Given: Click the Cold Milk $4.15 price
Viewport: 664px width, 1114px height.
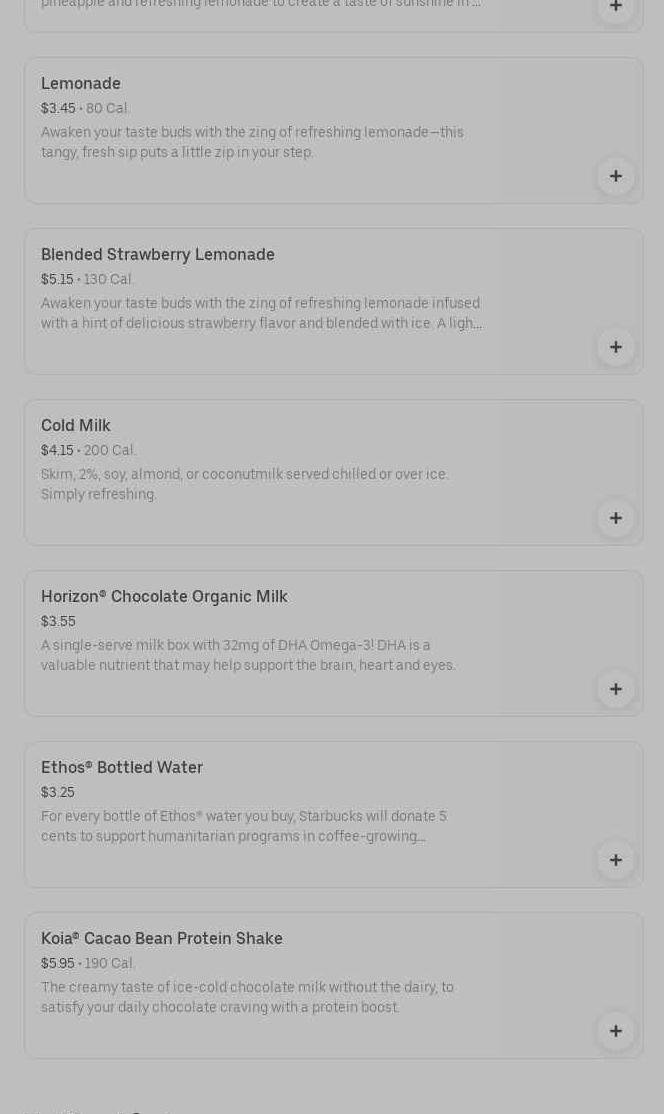Looking at the screenshot, I should pos(57,451).
